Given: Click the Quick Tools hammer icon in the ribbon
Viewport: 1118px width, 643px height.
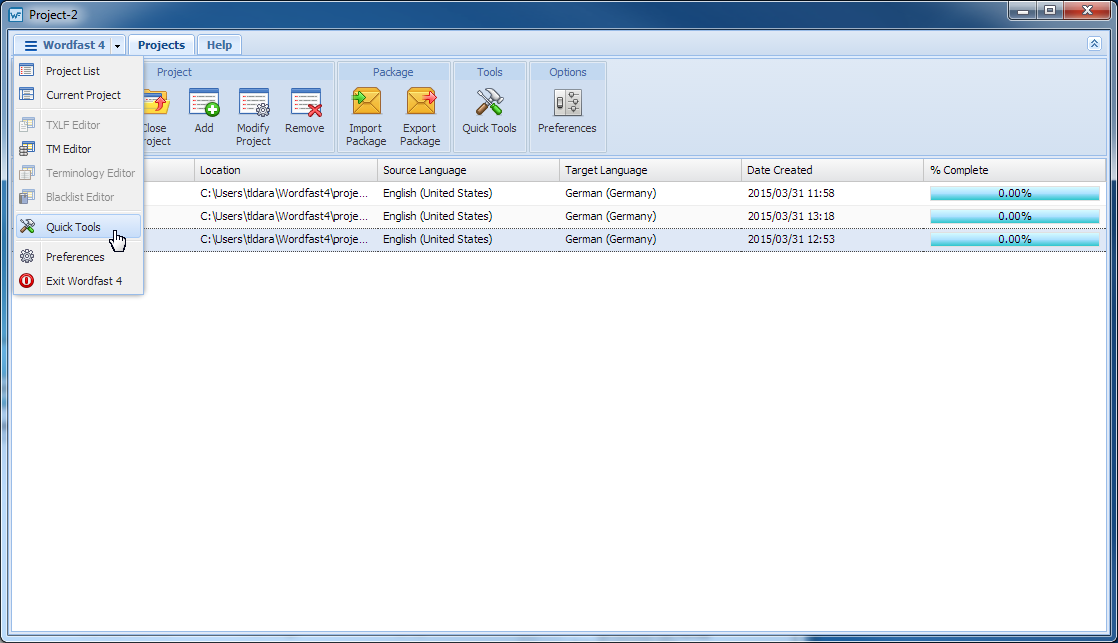Looking at the screenshot, I should pyautogui.click(x=489, y=103).
